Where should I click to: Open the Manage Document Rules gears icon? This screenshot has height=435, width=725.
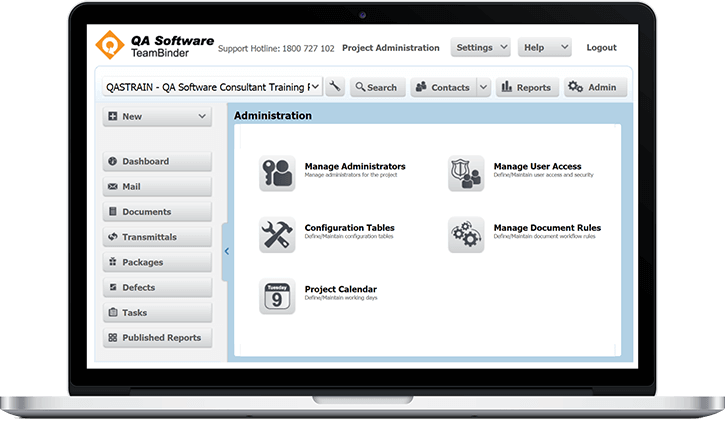click(x=466, y=235)
